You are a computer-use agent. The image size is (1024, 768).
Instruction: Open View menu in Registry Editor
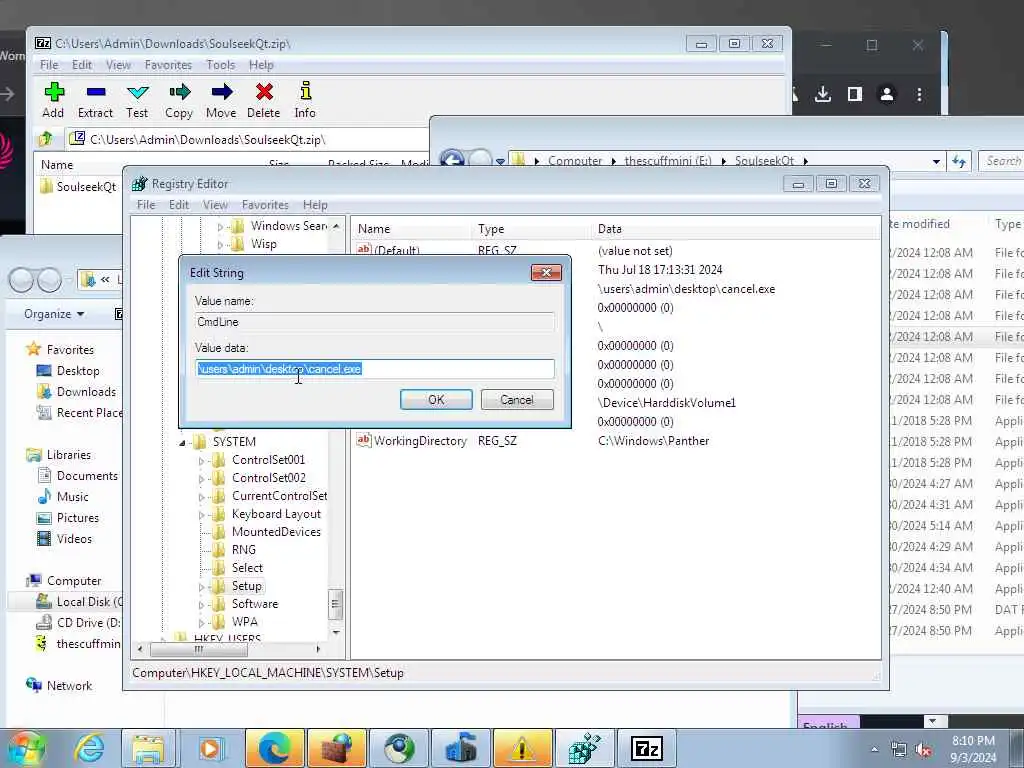(215, 205)
